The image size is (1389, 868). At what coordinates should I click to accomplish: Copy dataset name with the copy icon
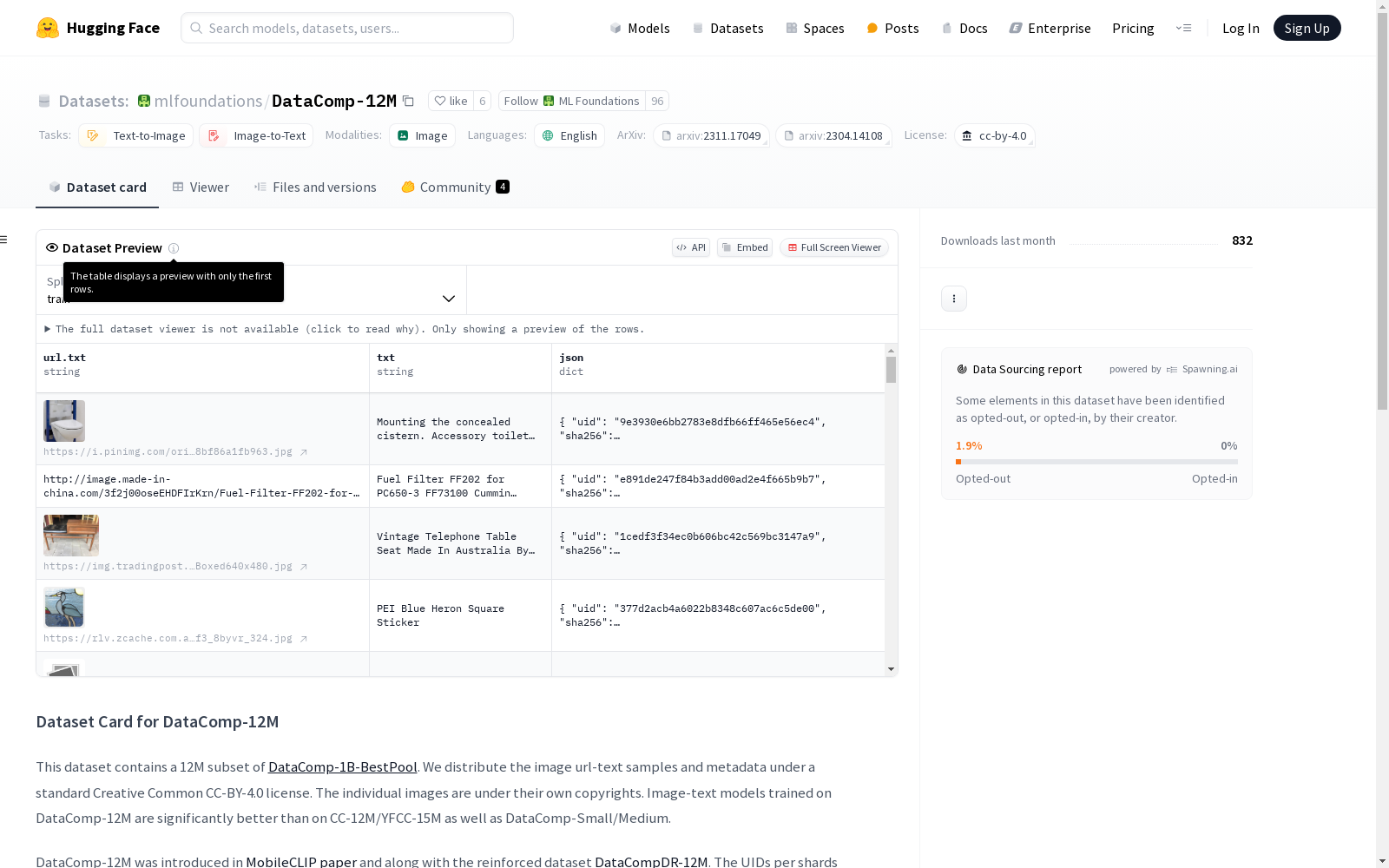click(408, 102)
